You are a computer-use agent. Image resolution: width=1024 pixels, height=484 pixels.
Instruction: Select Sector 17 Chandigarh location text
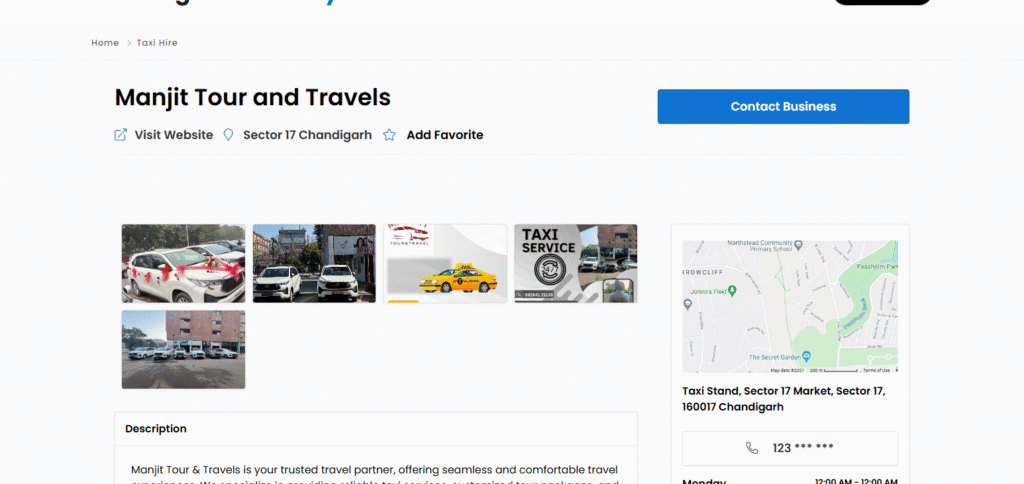308,135
